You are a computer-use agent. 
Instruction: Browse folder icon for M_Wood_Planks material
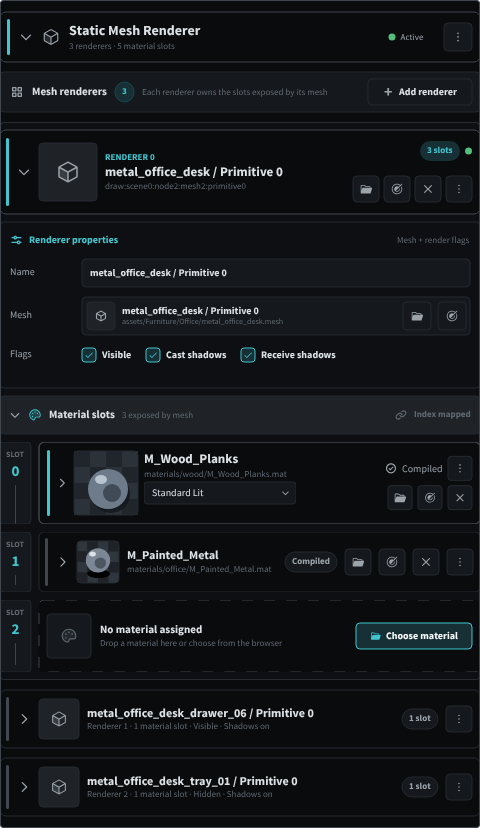tap(400, 498)
